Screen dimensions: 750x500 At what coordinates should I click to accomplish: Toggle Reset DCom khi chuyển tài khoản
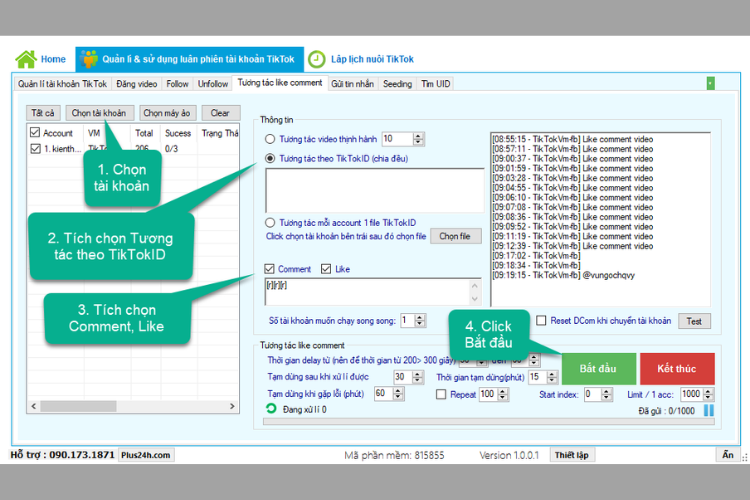(541, 320)
